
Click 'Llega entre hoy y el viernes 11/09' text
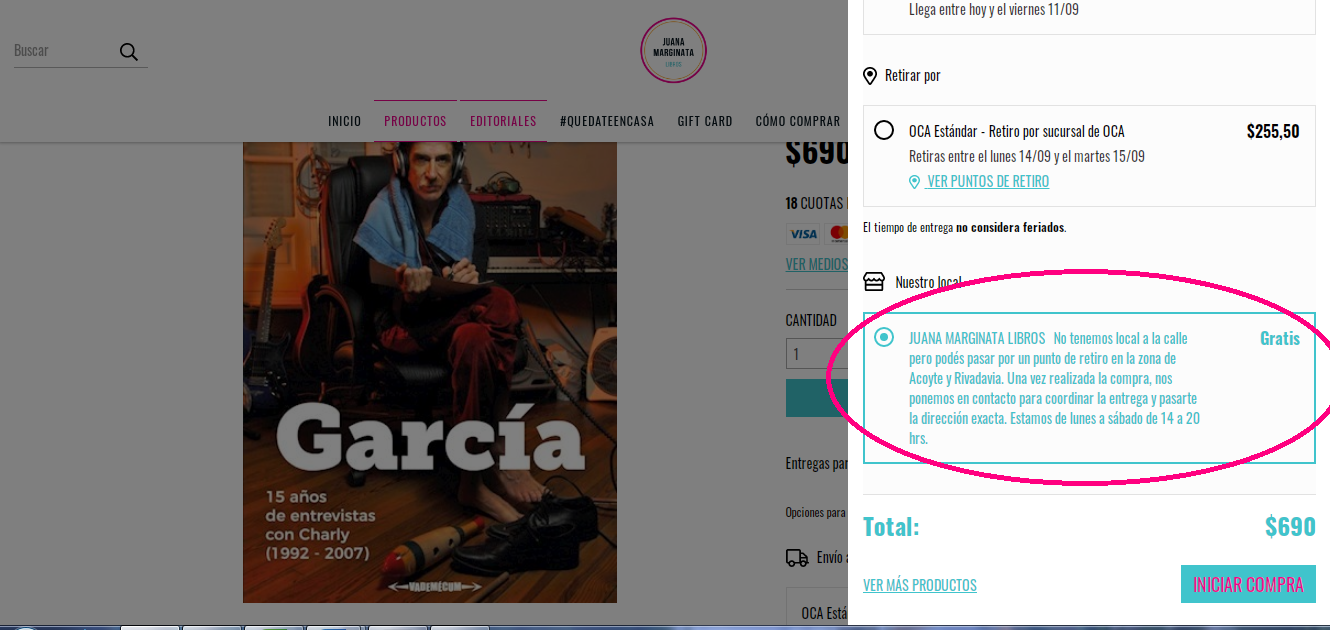994,10
